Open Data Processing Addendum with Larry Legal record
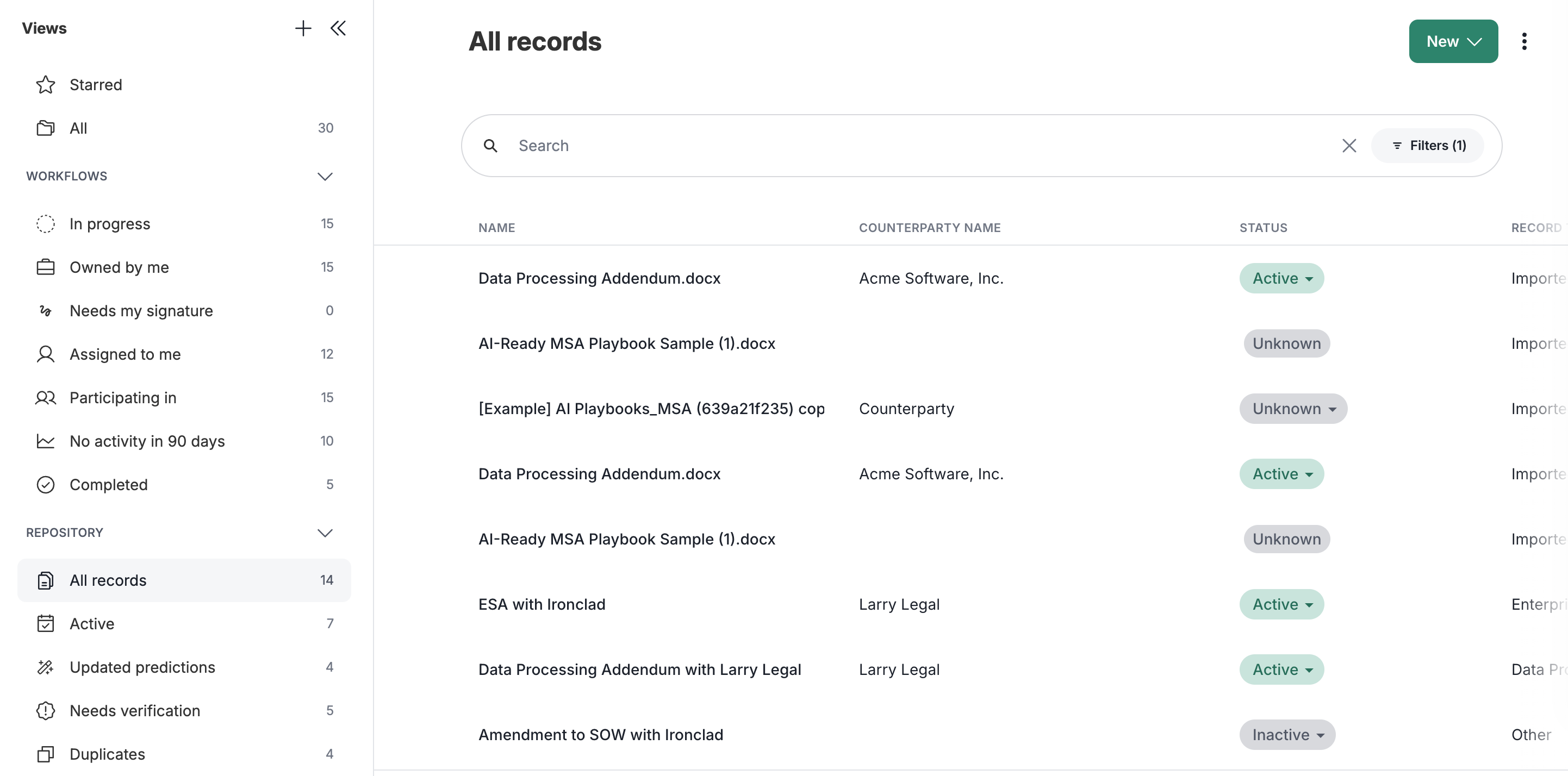Image resolution: width=1568 pixels, height=776 pixels. pyautogui.click(x=640, y=669)
